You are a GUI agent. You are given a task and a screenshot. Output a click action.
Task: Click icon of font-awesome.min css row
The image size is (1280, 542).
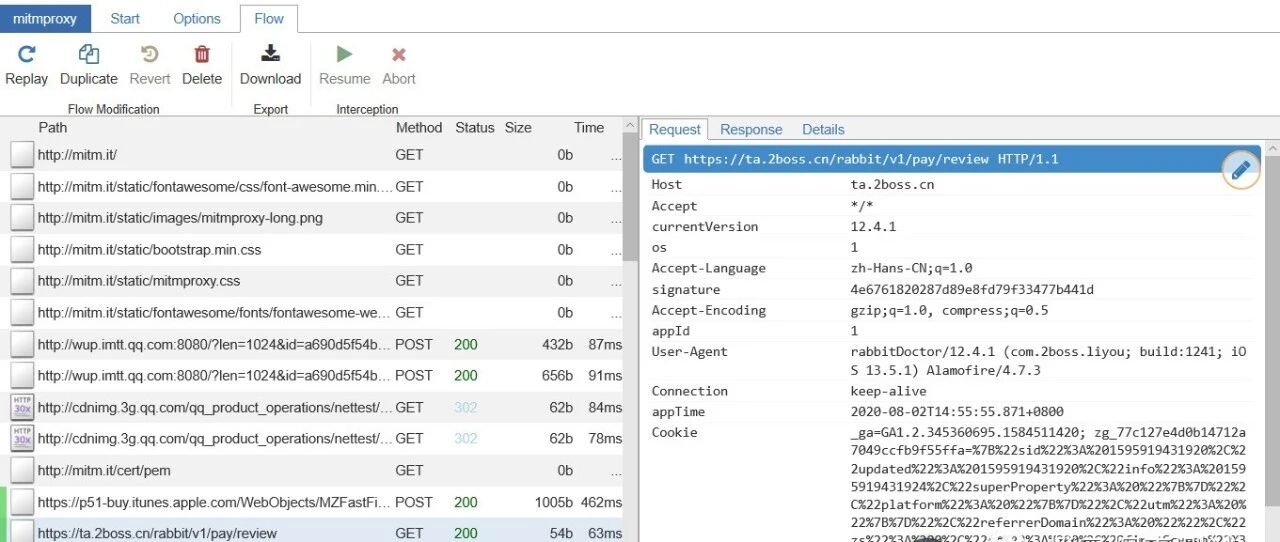(x=22, y=186)
